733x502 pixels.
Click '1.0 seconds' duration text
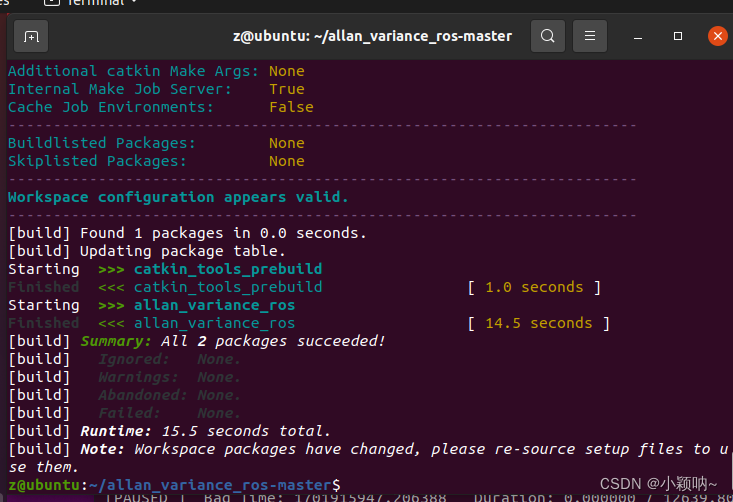coord(534,287)
